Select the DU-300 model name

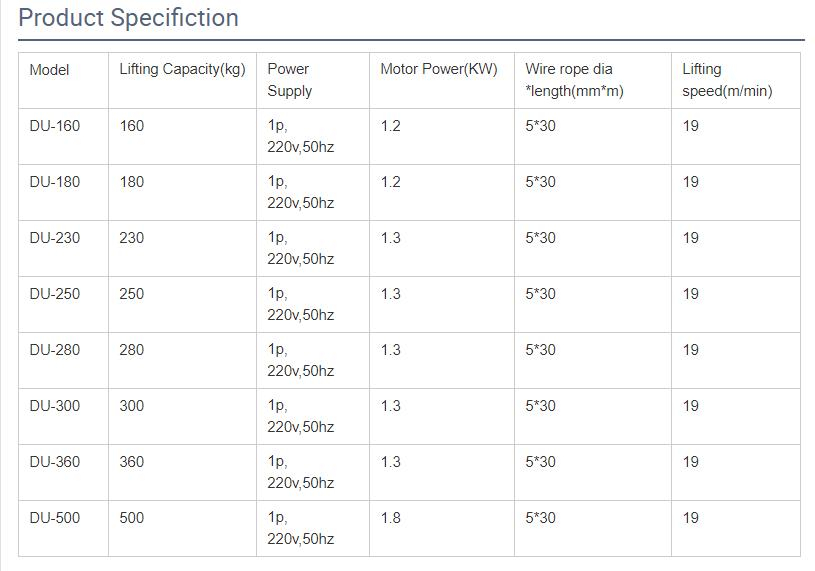[55, 406]
